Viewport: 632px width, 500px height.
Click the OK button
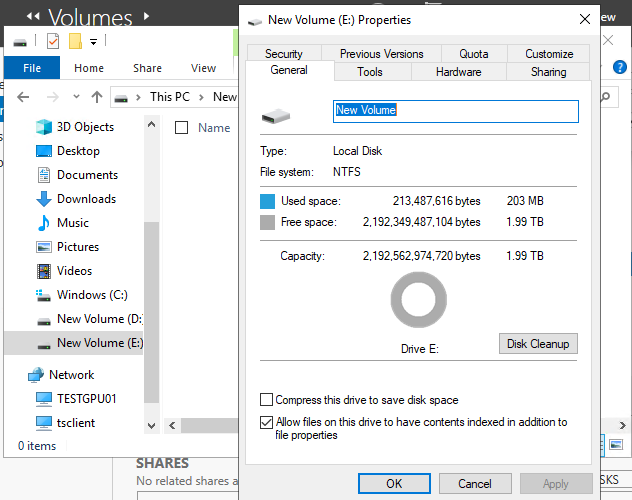point(394,483)
